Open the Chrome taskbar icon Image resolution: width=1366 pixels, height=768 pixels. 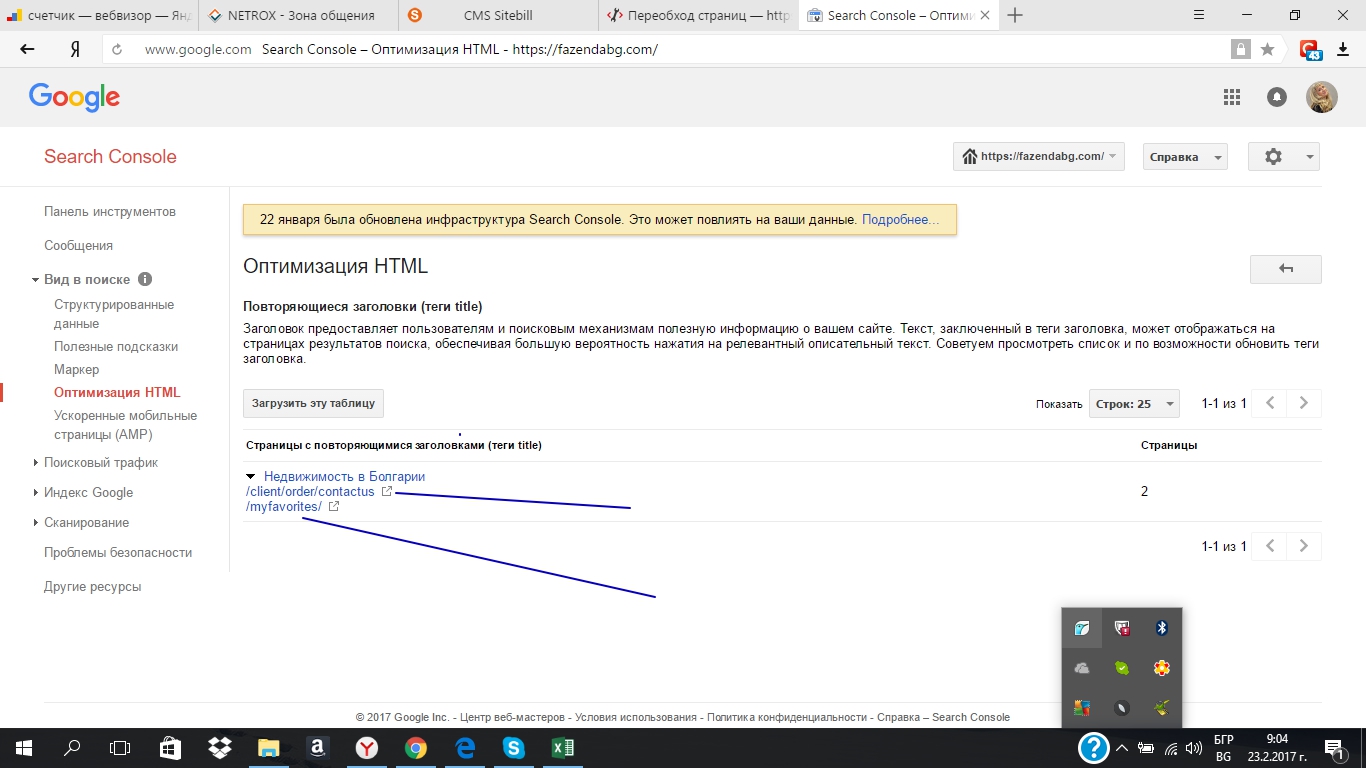pos(416,747)
